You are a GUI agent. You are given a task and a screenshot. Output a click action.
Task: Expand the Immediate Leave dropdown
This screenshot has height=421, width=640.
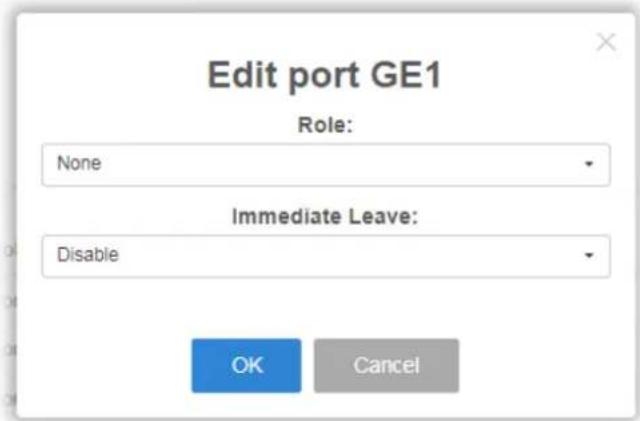326,256
